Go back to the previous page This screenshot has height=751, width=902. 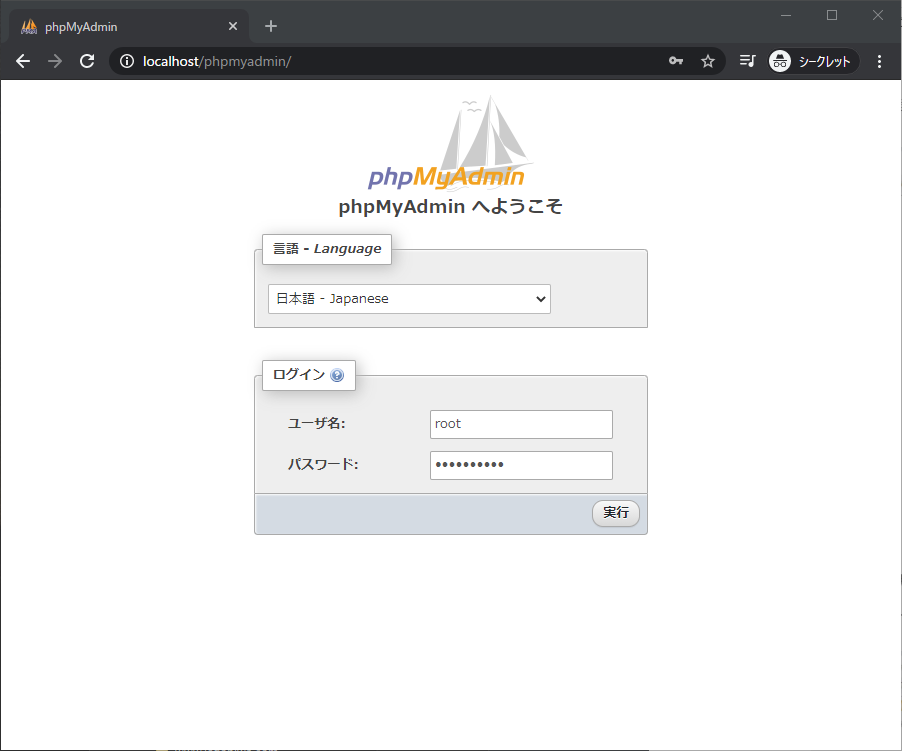point(23,61)
